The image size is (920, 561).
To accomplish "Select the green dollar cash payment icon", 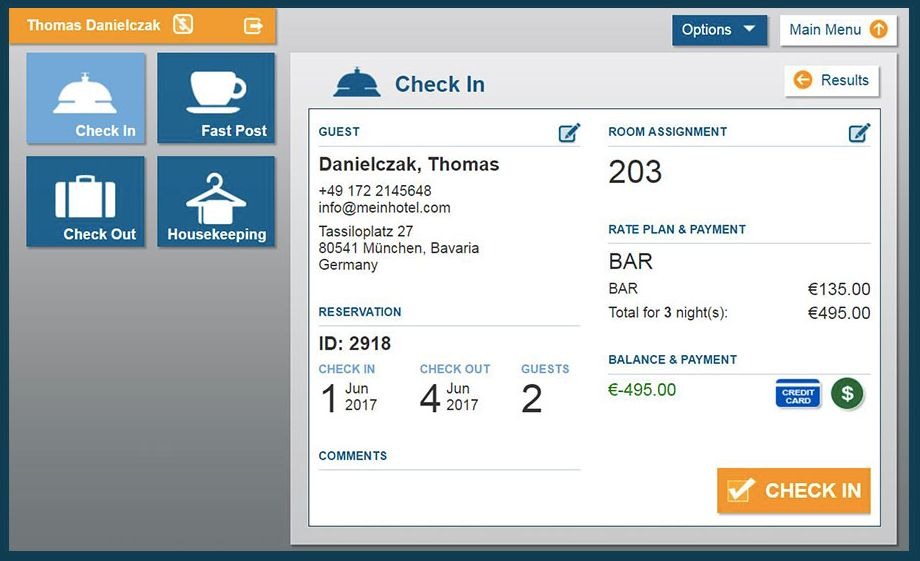I will (847, 393).
